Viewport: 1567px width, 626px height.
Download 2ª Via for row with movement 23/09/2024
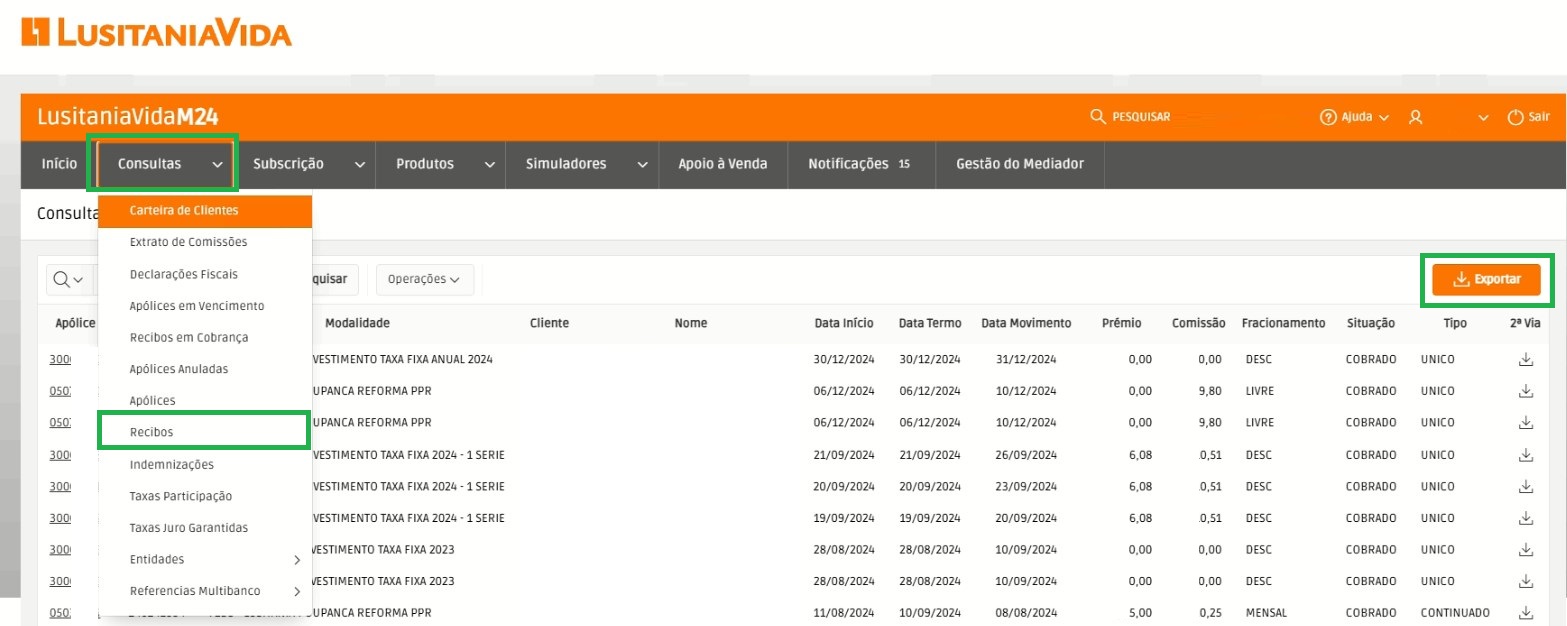coord(1525,486)
